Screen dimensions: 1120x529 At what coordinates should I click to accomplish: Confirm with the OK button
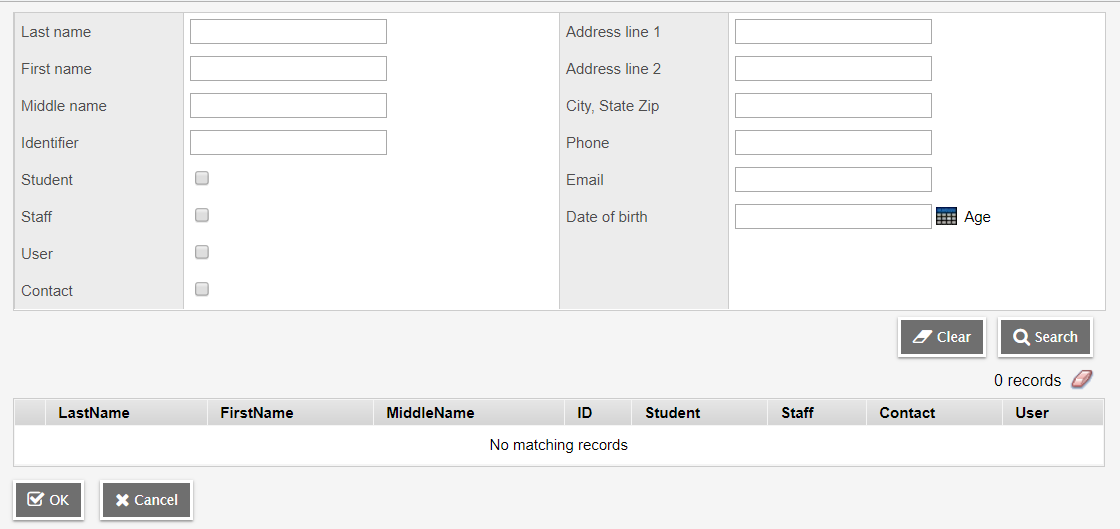pyautogui.click(x=49, y=500)
